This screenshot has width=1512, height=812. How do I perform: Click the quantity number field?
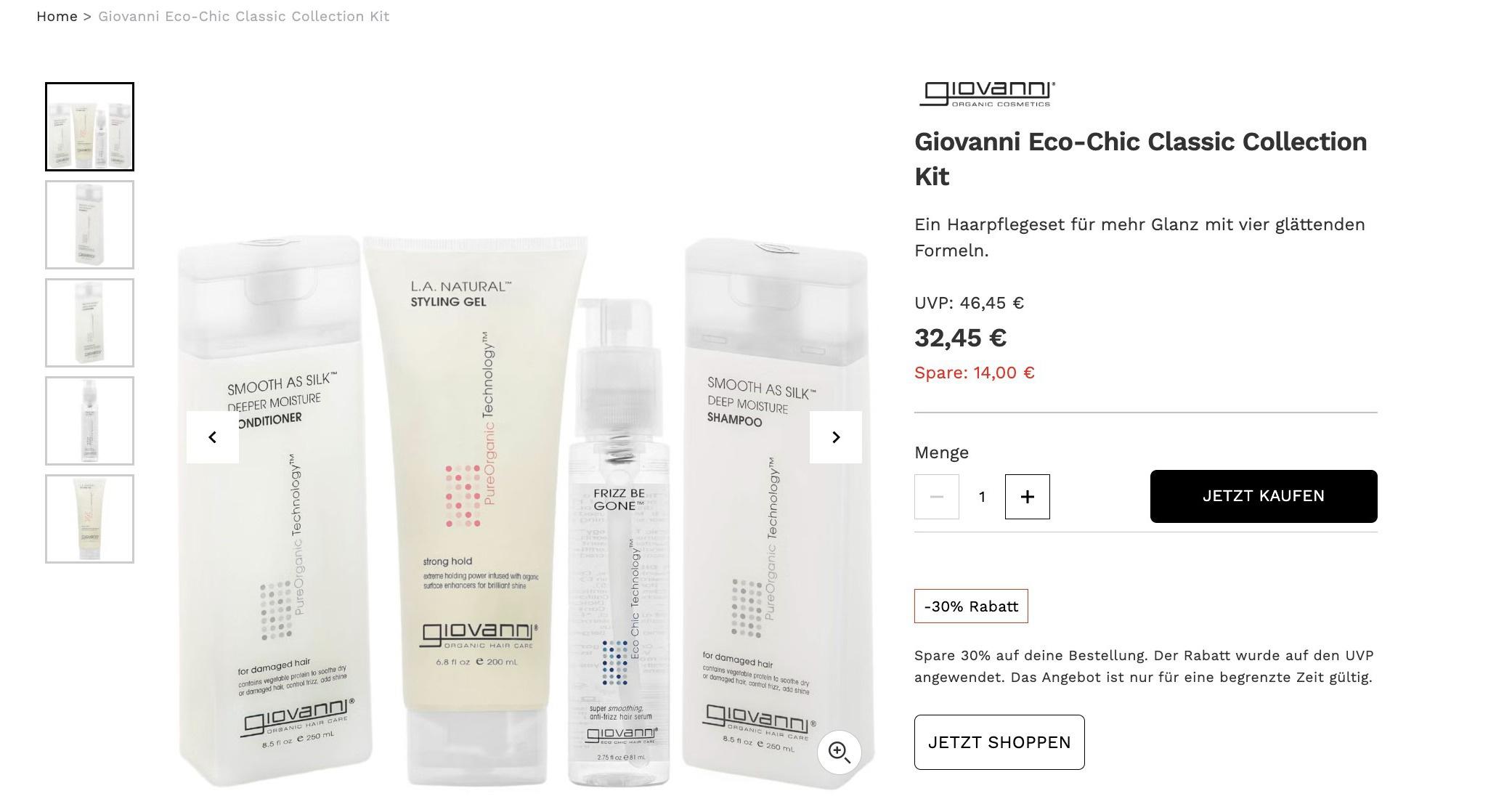(x=982, y=497)
